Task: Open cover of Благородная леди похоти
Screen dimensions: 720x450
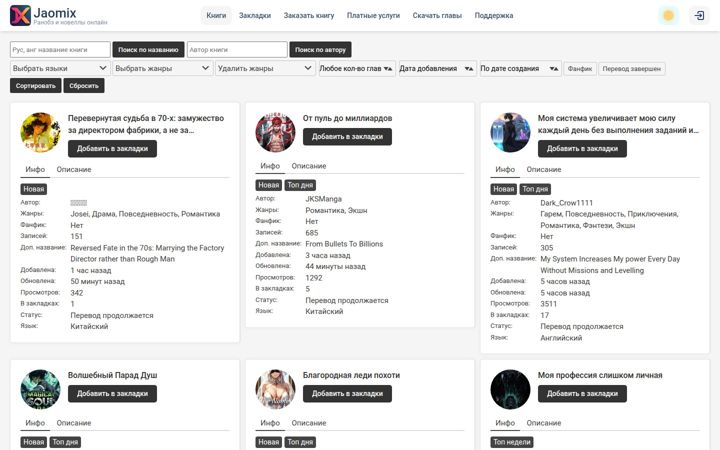Action: pos(276,389)
